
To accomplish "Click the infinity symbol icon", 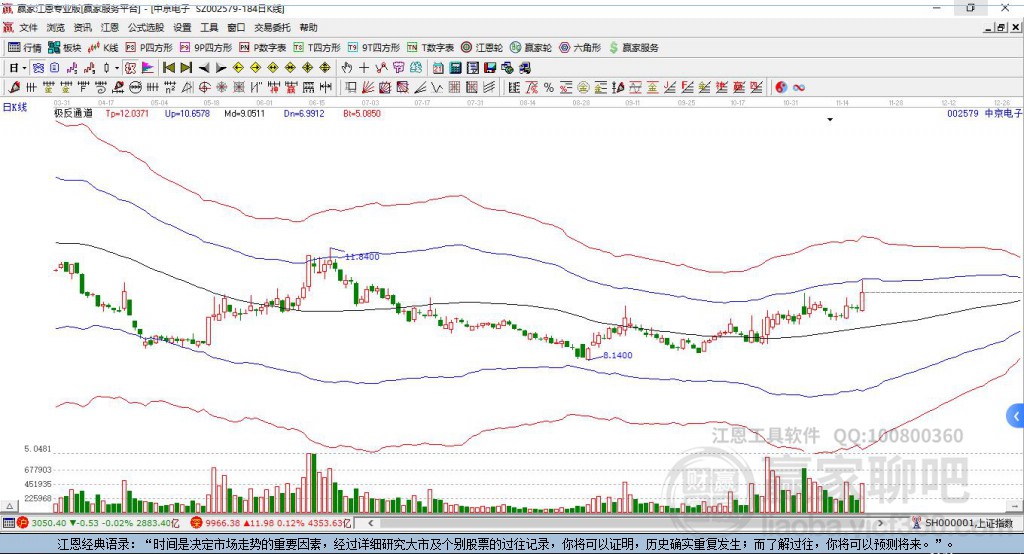I will tap(799, 87).
